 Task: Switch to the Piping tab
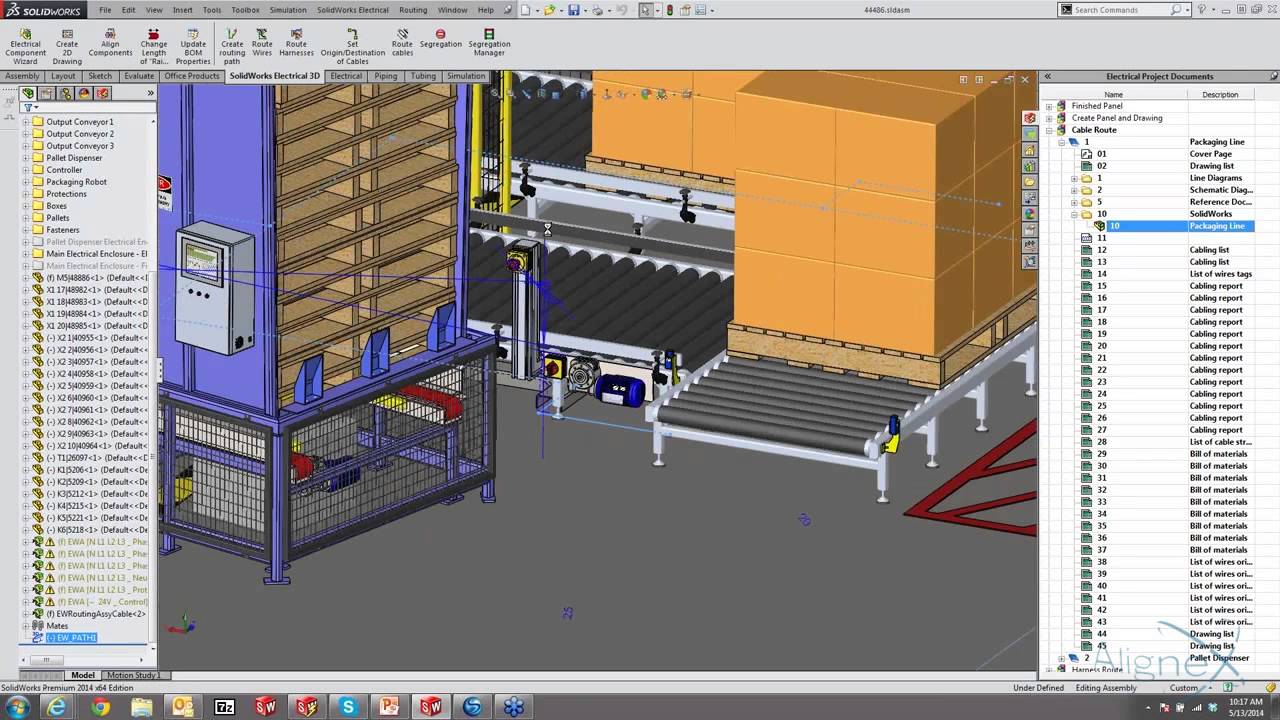tap(385, 76)
